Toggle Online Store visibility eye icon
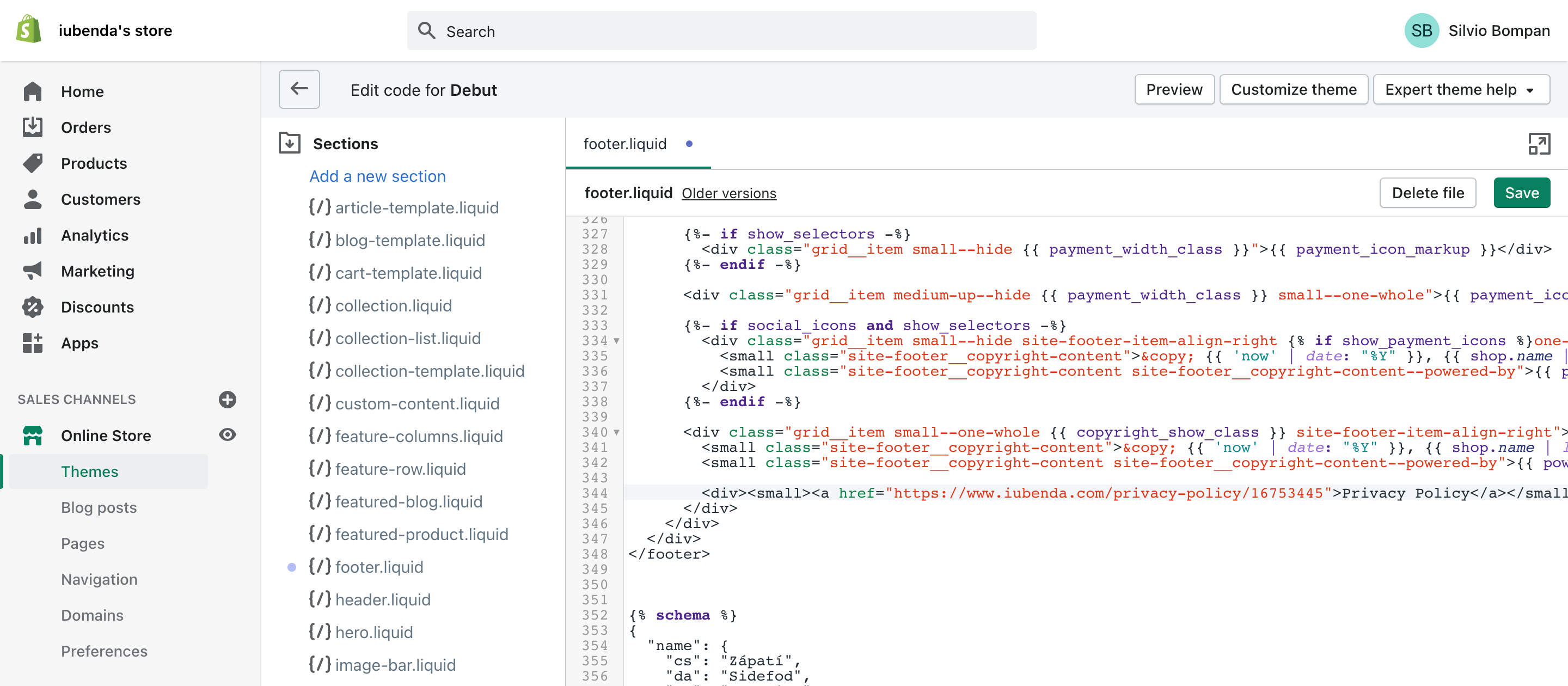This screenshot has width=1568, height=686. click(x=227, y=434)
